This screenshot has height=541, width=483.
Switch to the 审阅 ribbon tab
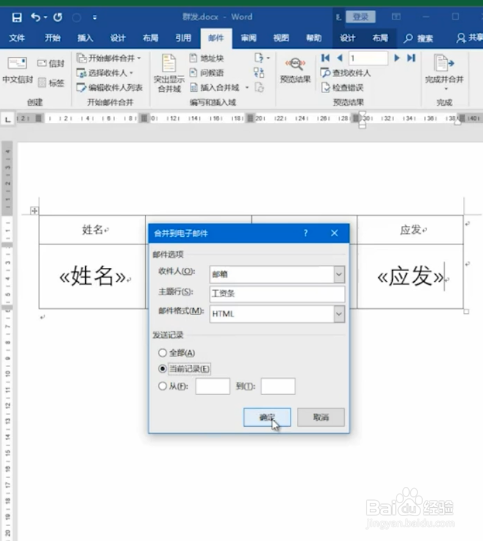coord(248,38)
